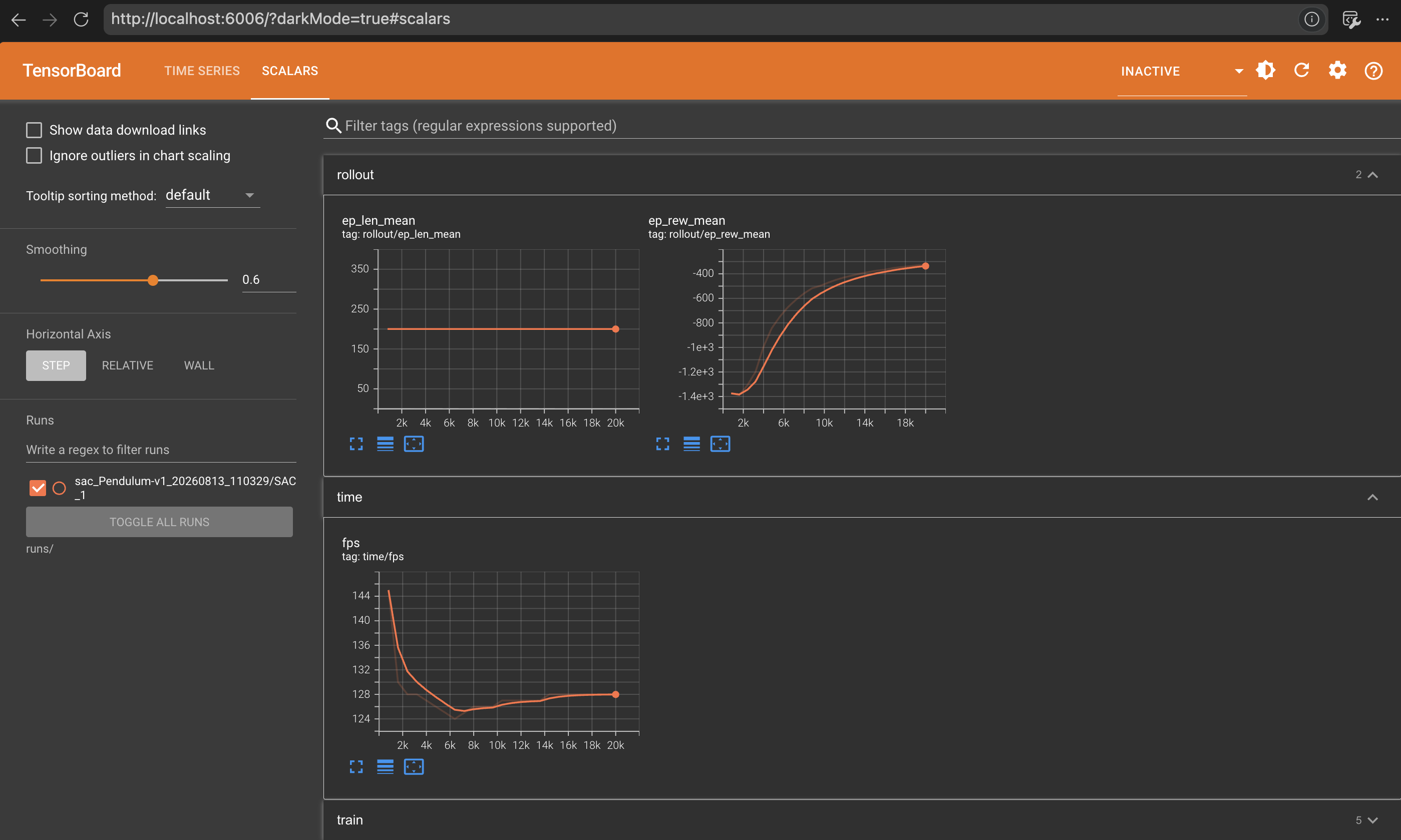Toggle y-axis log scale for ep_len_mean
The image size is (1401, 840).
385,445
